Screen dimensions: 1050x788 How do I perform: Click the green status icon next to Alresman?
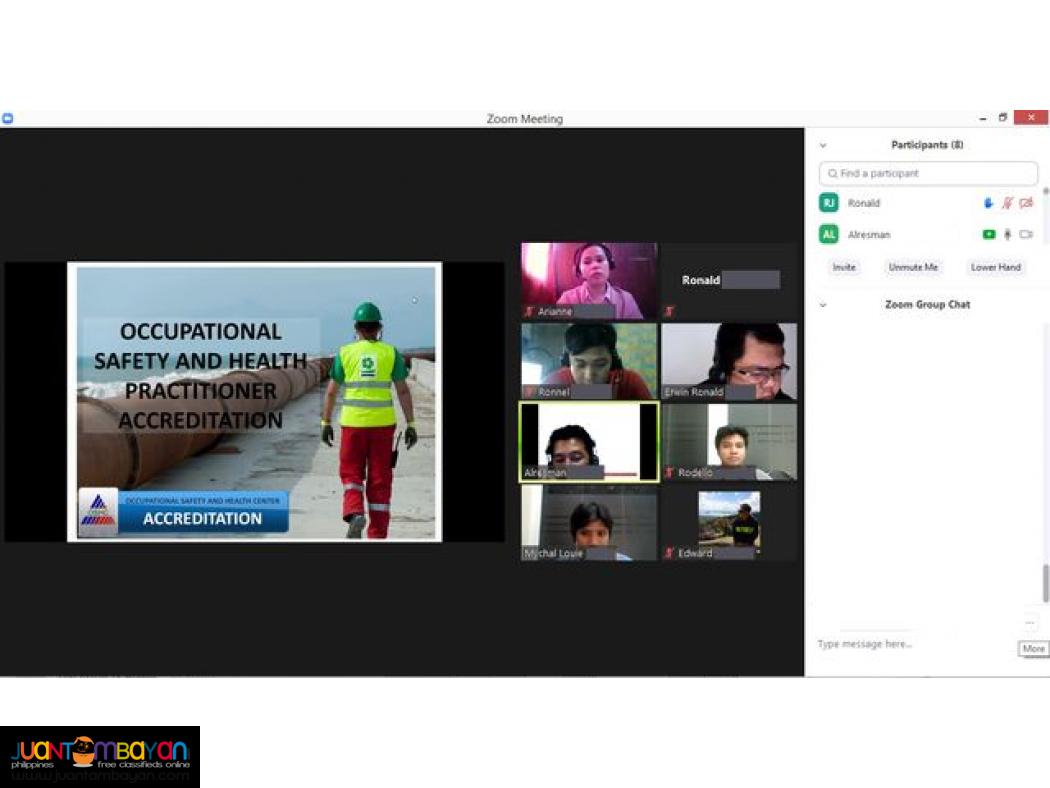[x=989, y=234]
